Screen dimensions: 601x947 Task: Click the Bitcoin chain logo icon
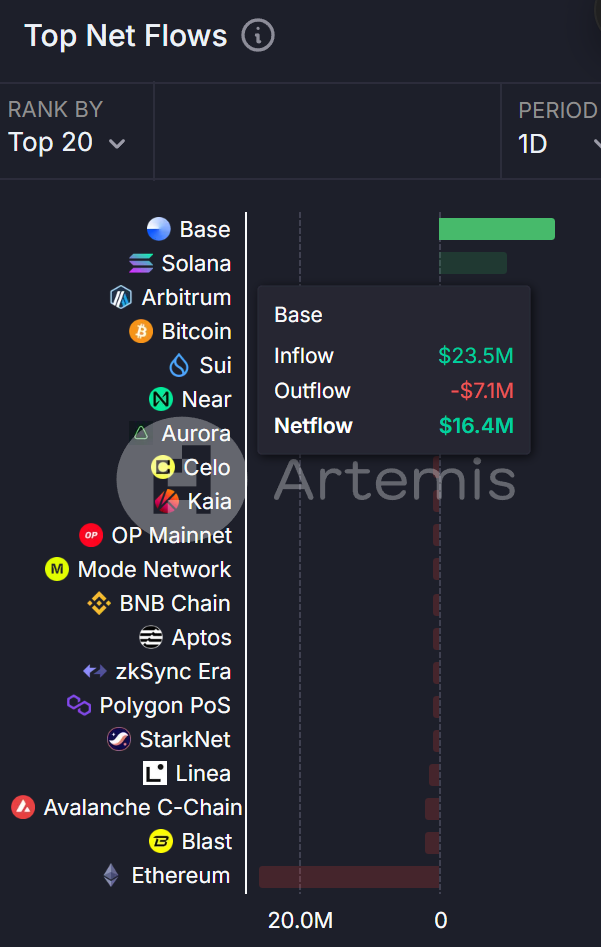point(139,331)
